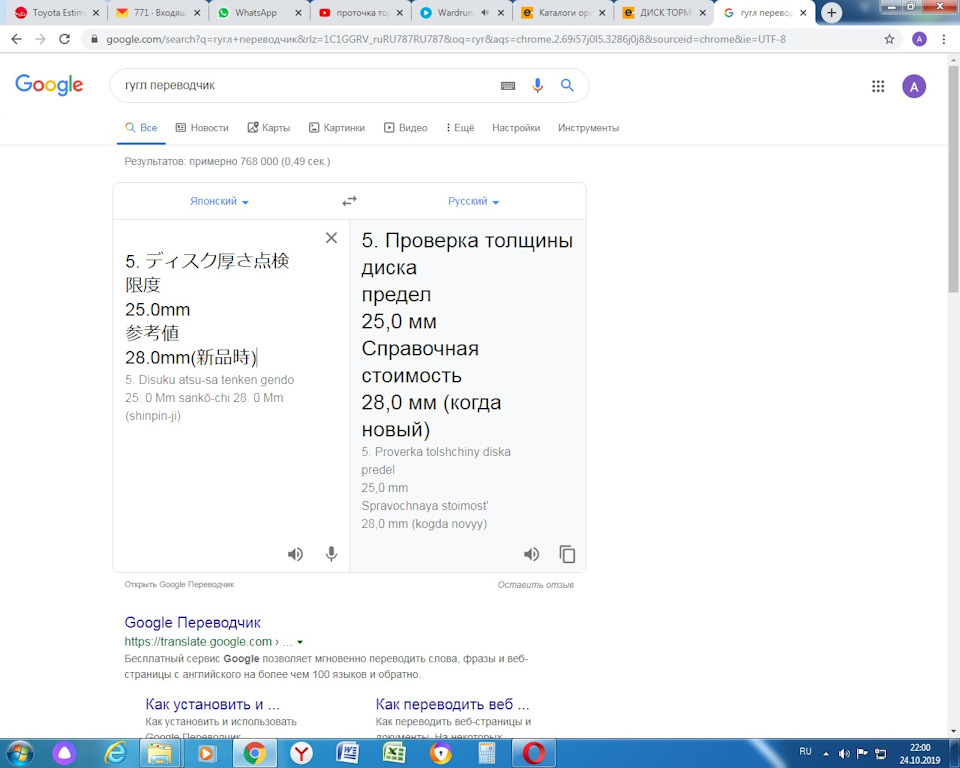This screenshot has height=768, width=960.
Task: Expand the Ещё search menu
Action: click(x=460, y=127)
